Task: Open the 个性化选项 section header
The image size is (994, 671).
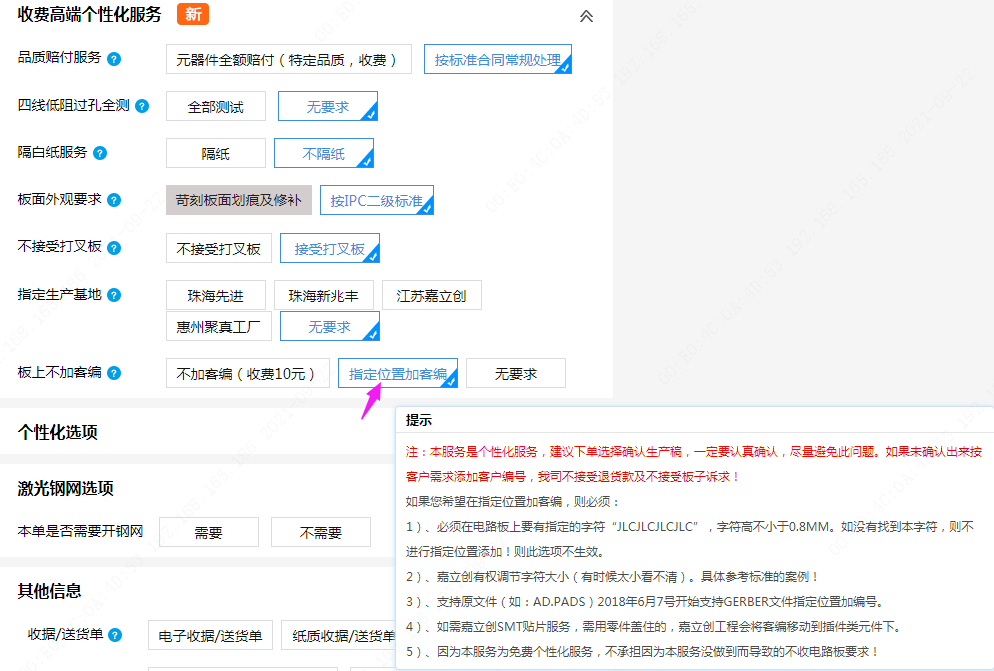Action: (58, 432)
